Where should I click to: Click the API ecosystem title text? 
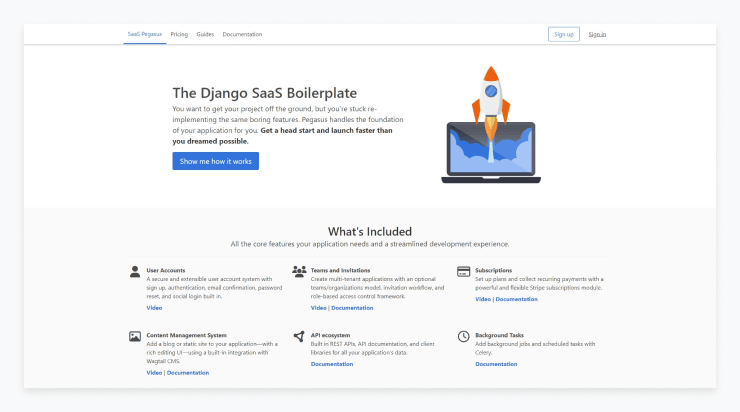click(x=330, y=335)
